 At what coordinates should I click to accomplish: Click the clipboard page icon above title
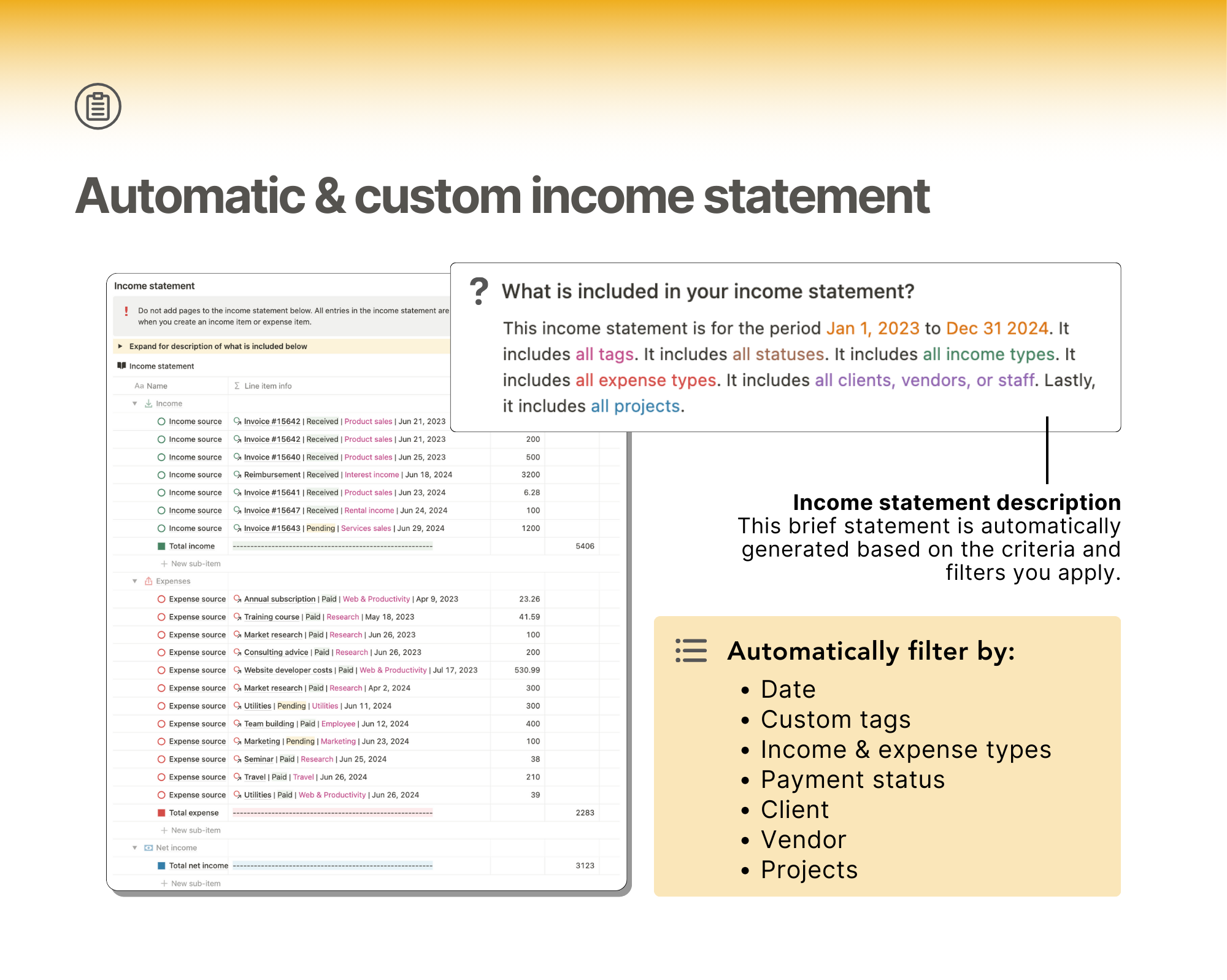(x=98, y=106)
